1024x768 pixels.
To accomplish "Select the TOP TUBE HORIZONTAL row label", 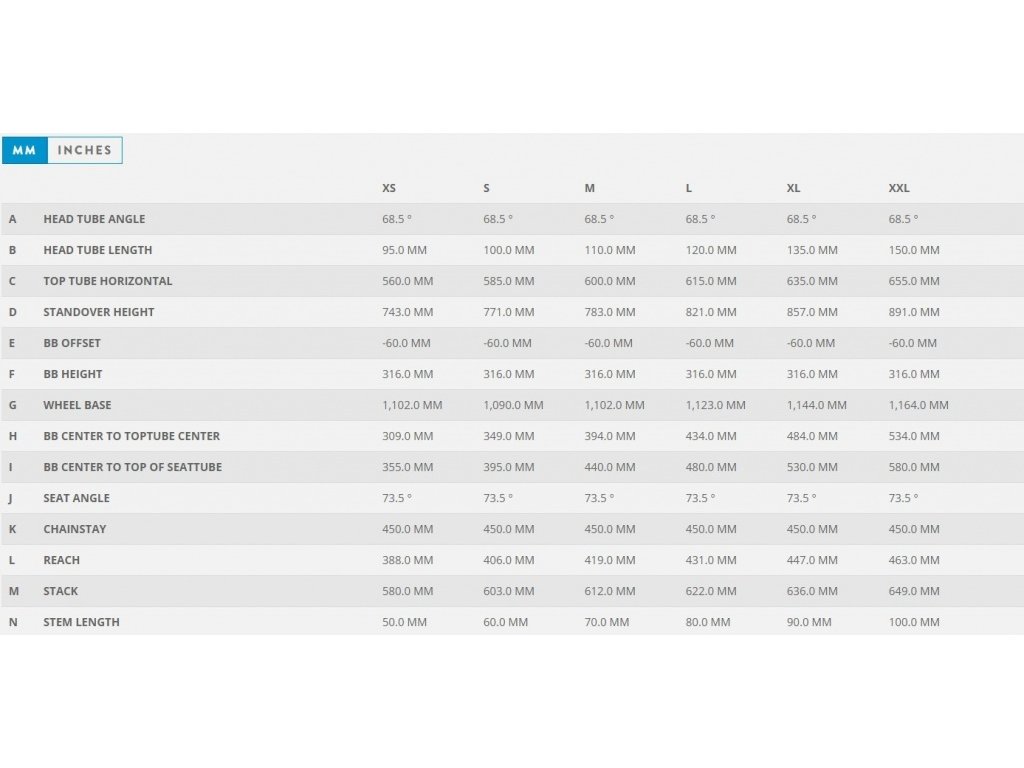I will (x=108, y=281).
